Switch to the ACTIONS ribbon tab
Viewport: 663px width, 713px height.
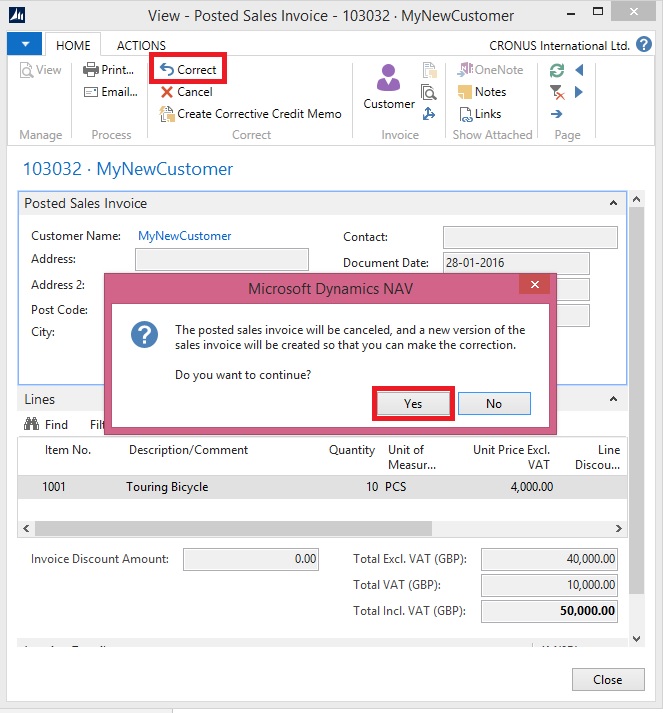click(142, 46)
